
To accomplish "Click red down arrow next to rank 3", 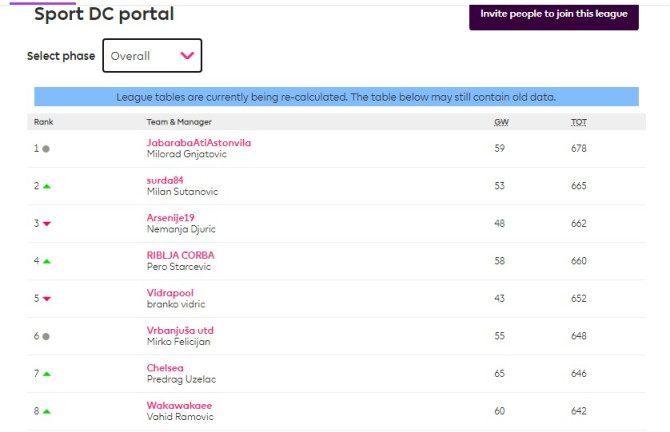I will click(x=46, y=224).
